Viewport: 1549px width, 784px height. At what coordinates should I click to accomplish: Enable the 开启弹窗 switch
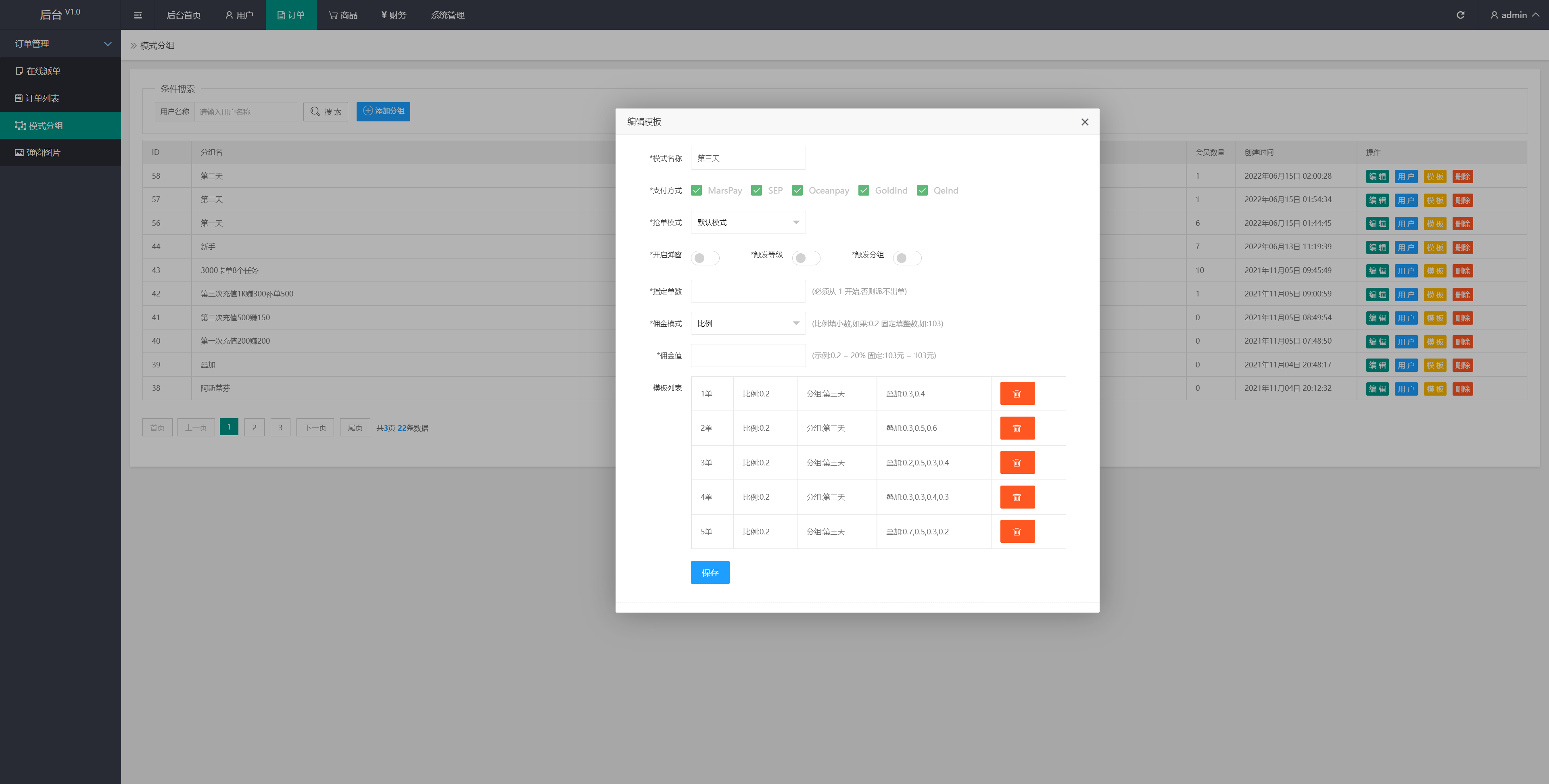click(x=705, y=258)
